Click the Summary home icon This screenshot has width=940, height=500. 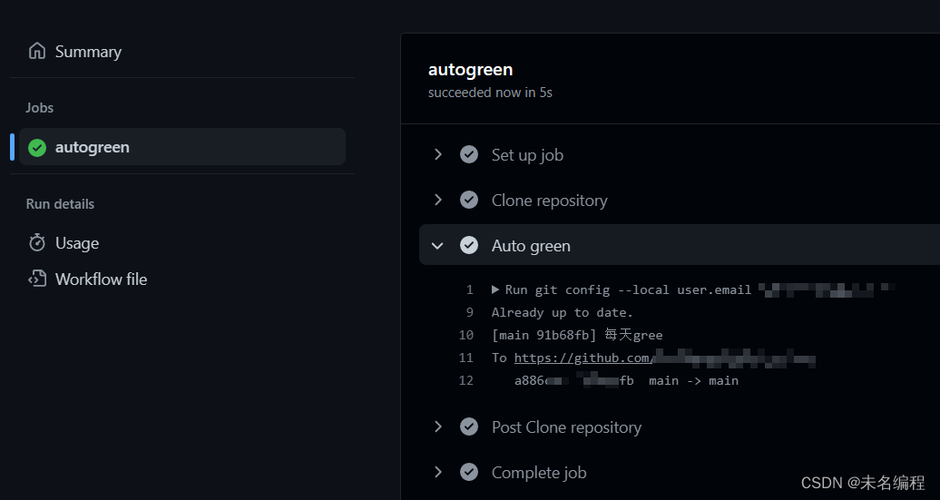37,51
